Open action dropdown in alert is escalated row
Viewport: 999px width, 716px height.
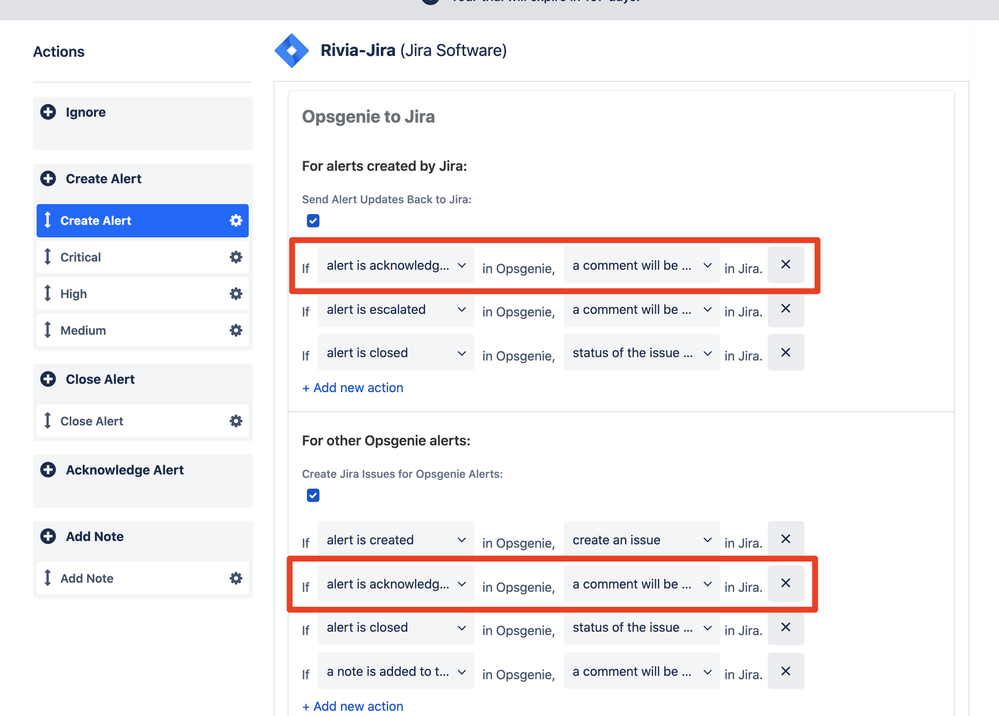click(642, 309)
